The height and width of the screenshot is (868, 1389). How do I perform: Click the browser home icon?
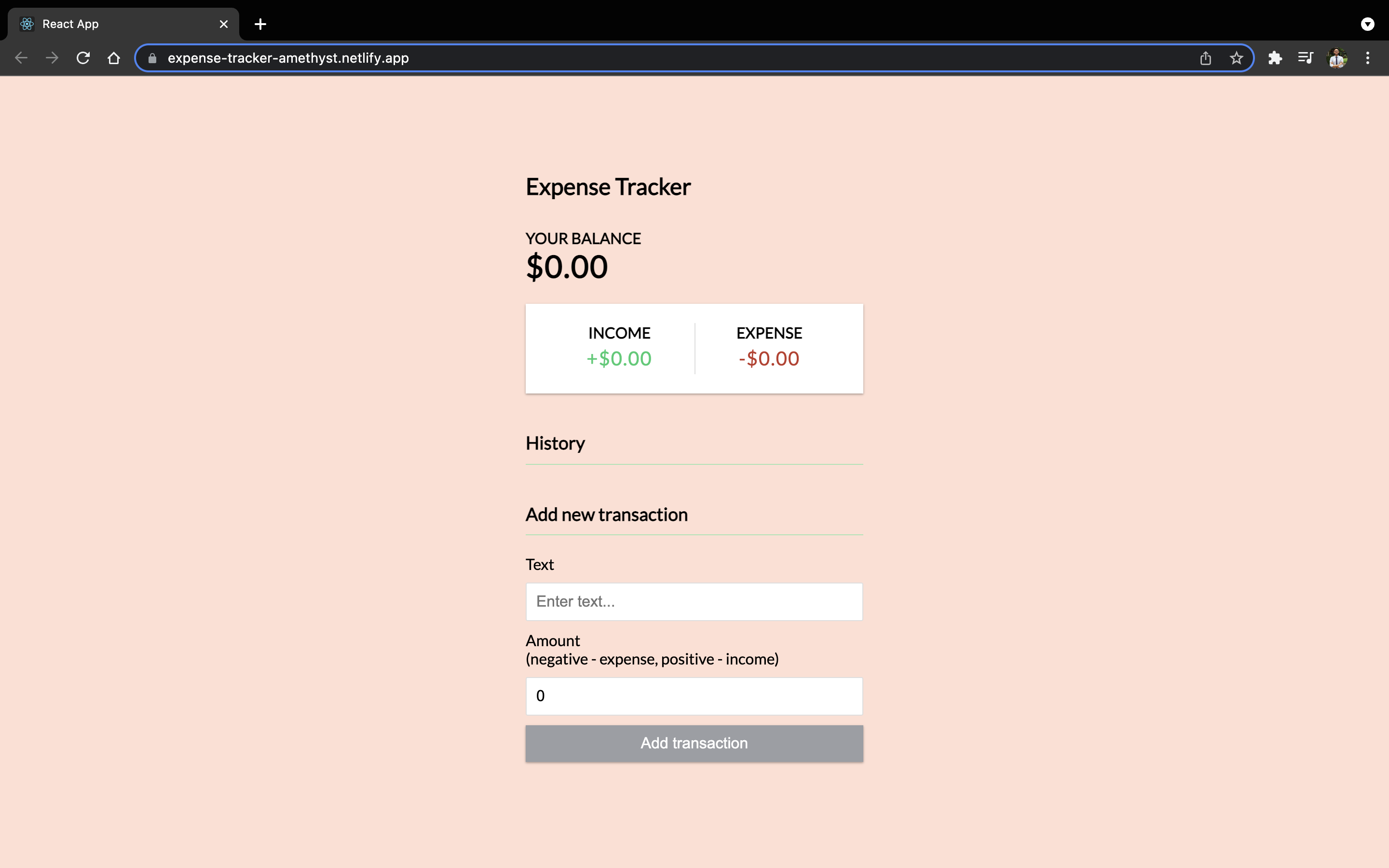(113, 58)
